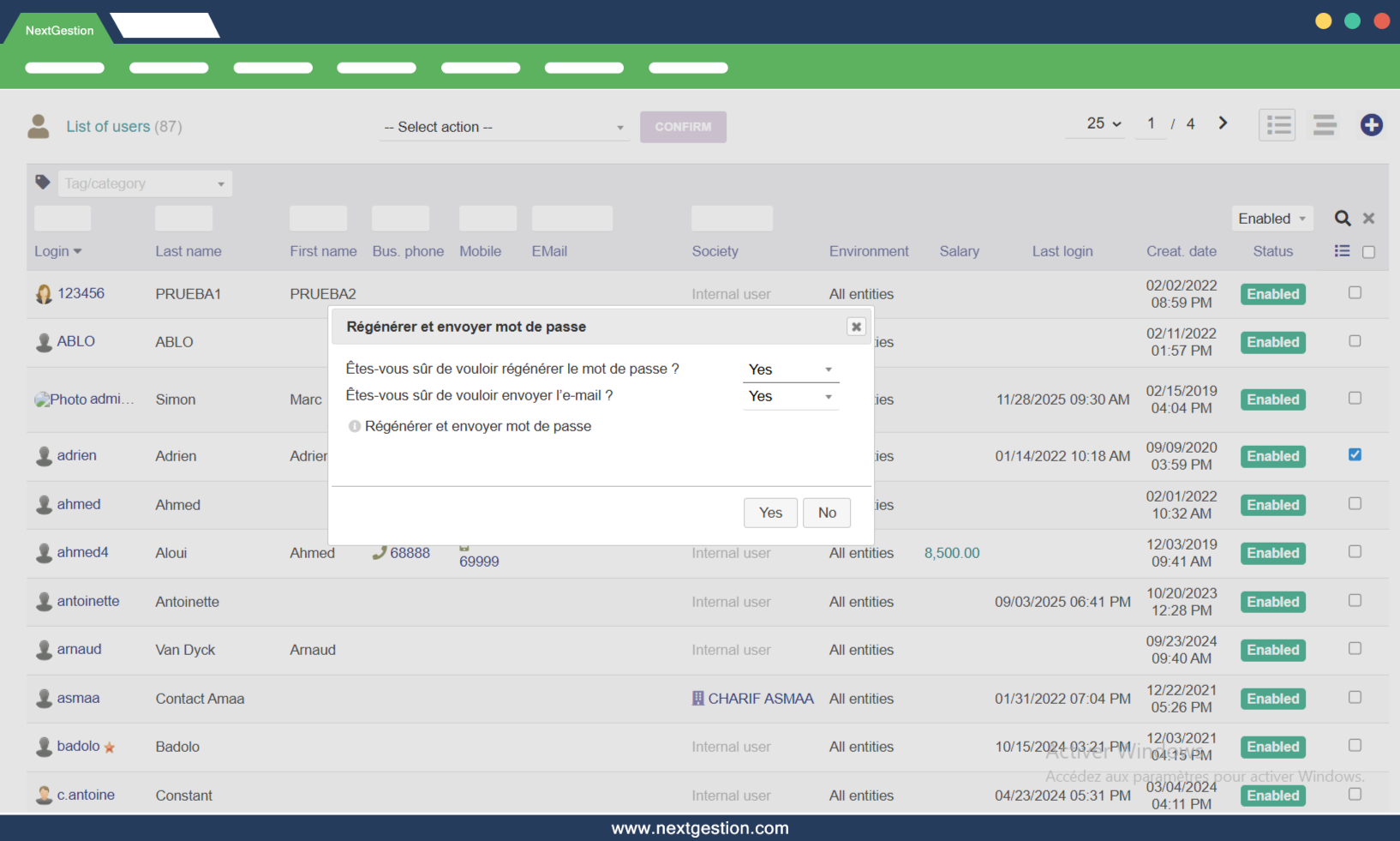The image size is (1400, 841).
Task: Click the 8,500.00 salary value
Action: (952, 553)
